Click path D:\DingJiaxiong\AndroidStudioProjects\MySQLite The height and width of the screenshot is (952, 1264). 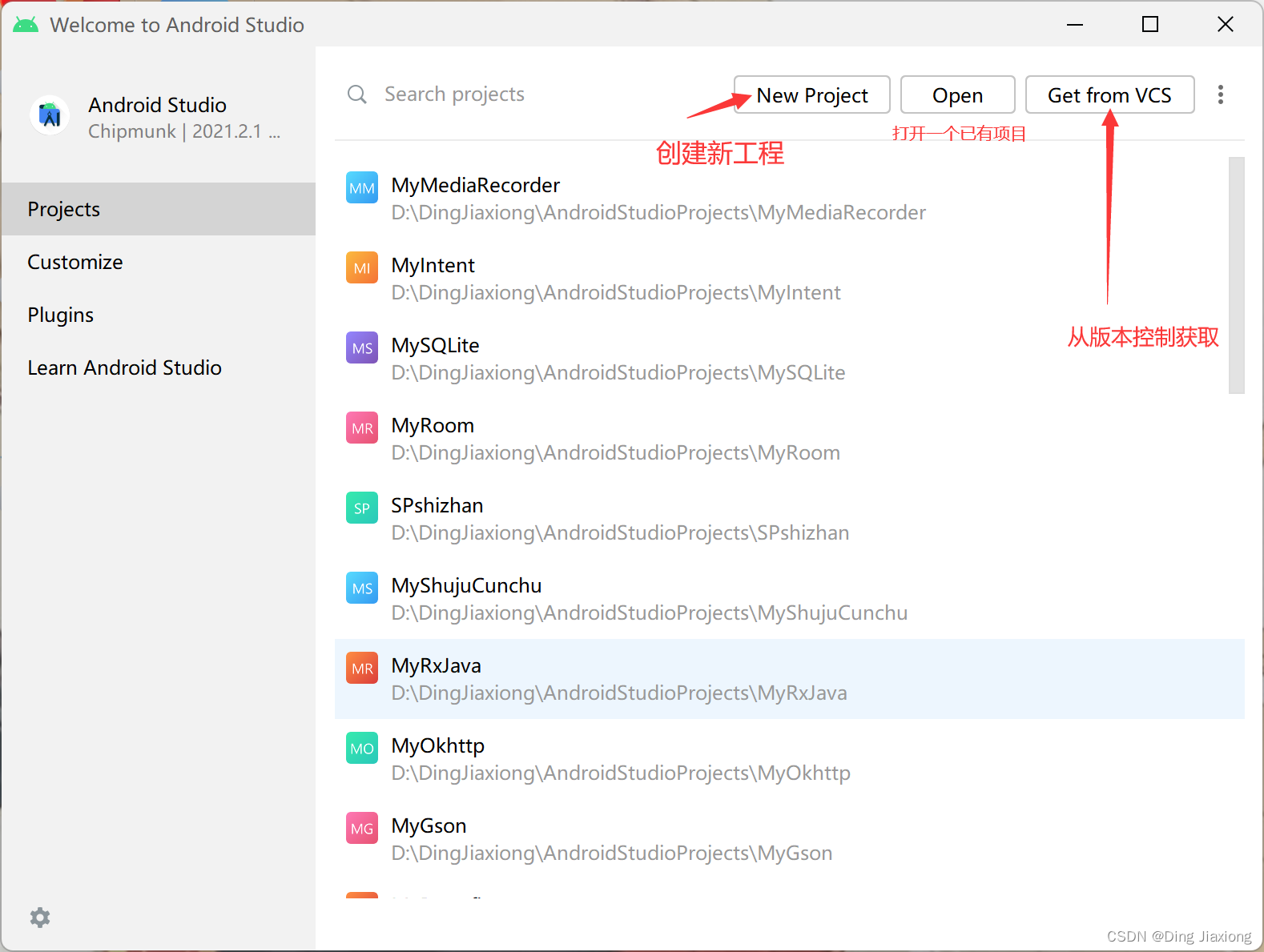618,372
